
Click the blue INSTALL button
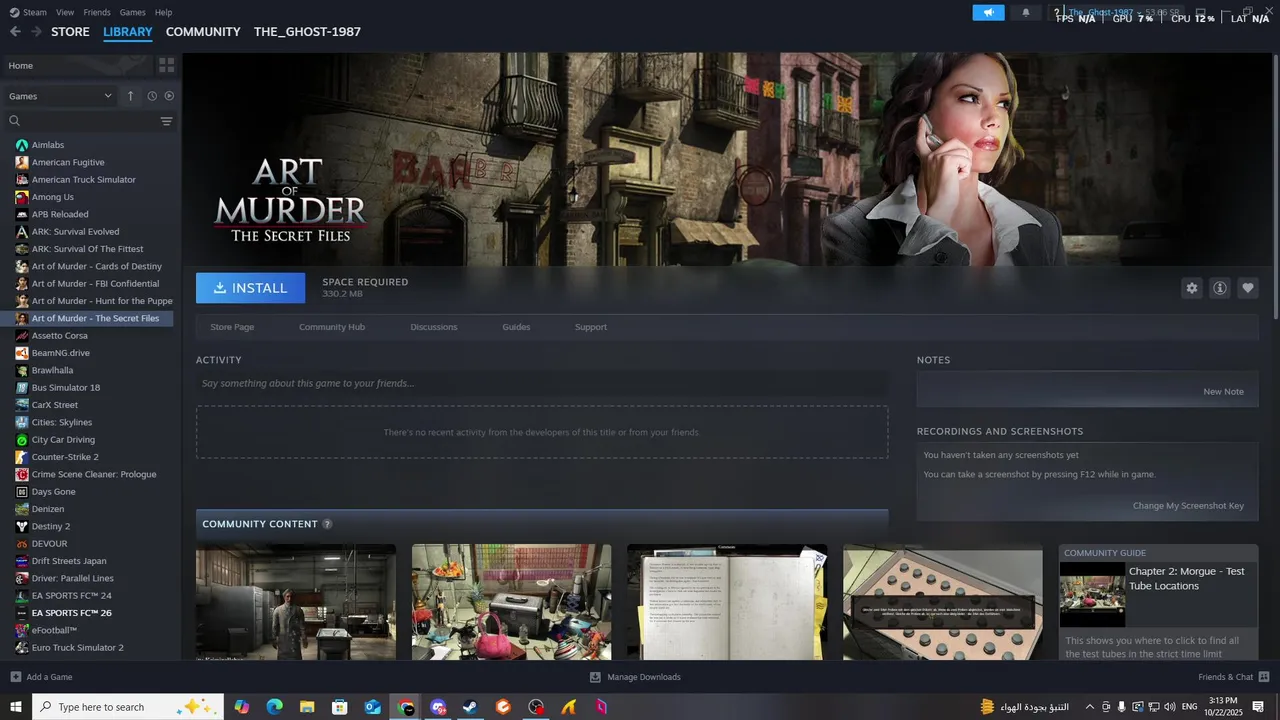(x=250, y=288)
